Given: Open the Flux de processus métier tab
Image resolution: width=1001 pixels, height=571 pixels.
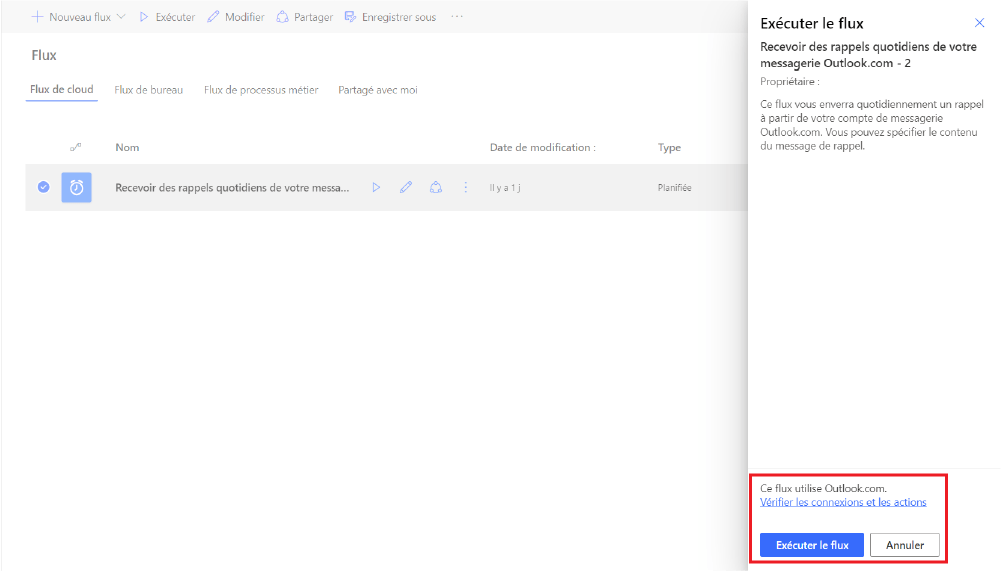Looking at the screenshot, I should (x=261, y=90).
